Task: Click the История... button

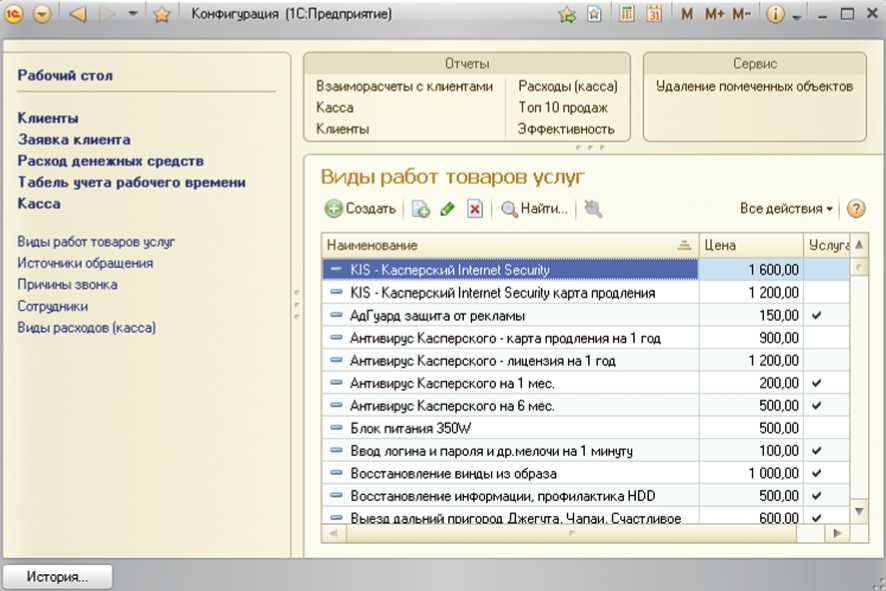Action: point(57,577)
